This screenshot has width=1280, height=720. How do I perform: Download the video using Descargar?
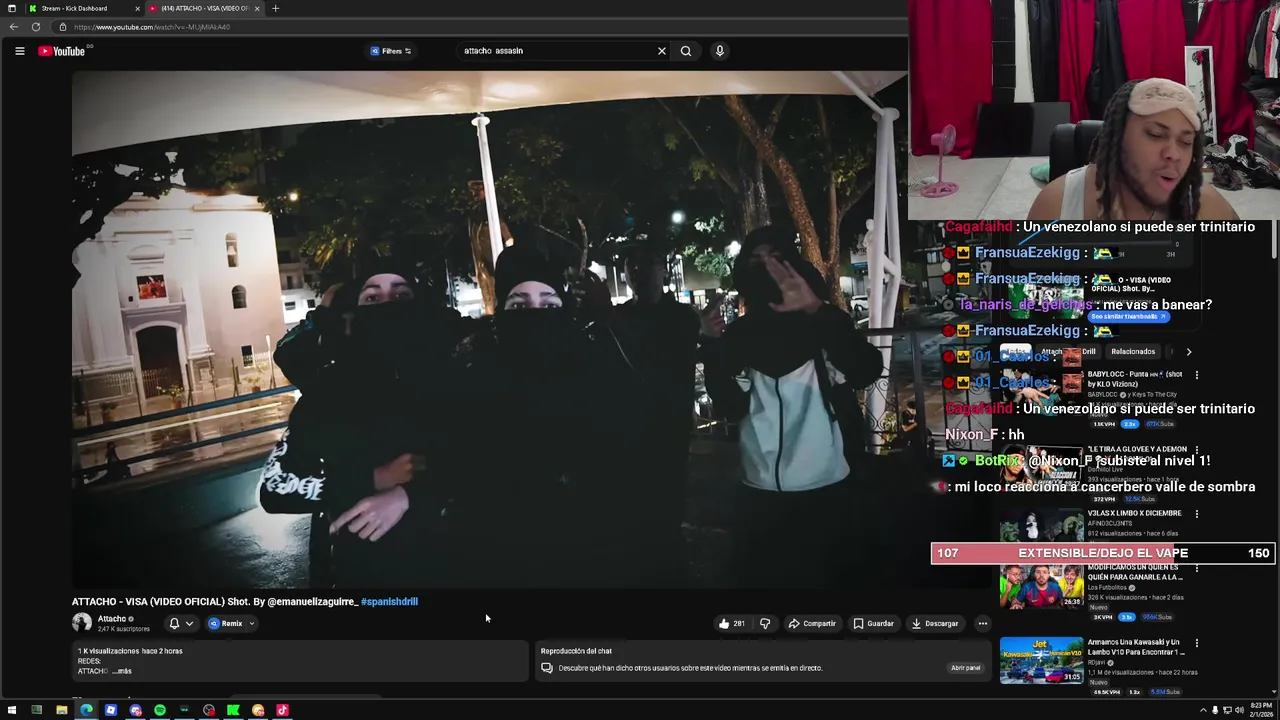tap(935, 624)
